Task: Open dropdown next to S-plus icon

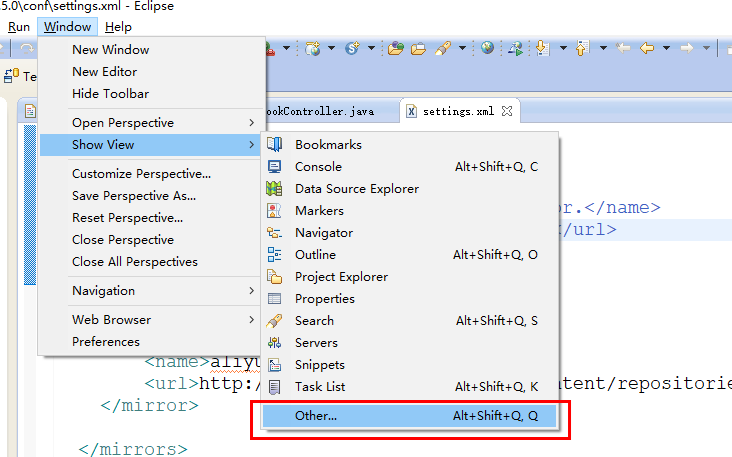Action: [372, 48]
